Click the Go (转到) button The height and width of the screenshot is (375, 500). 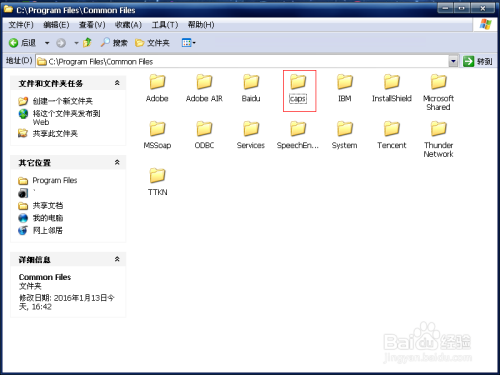point(477,61)
